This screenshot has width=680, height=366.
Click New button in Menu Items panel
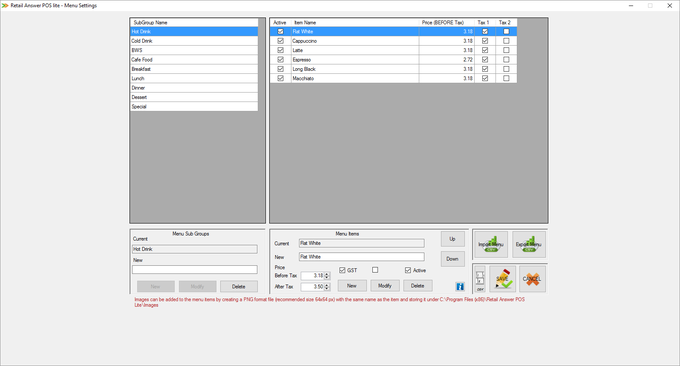[352, 286]
